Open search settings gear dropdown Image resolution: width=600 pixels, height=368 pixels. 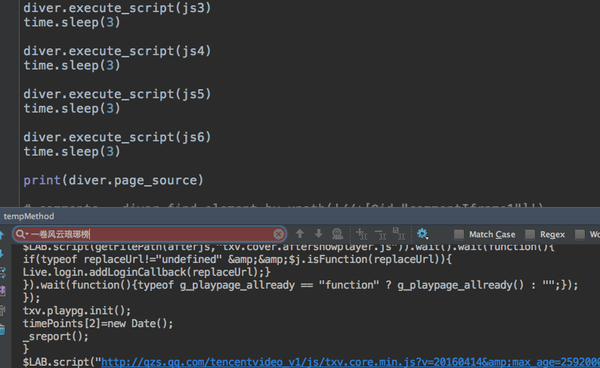point(422,234)
